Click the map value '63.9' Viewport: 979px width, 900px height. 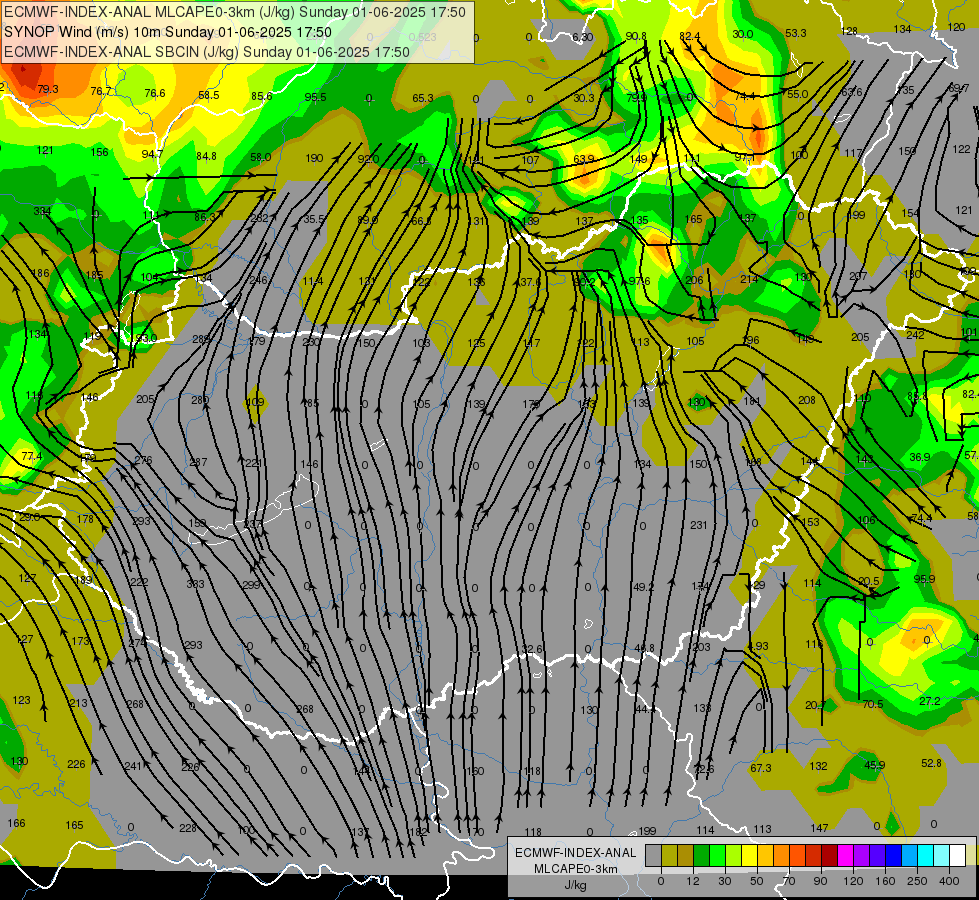583,159
